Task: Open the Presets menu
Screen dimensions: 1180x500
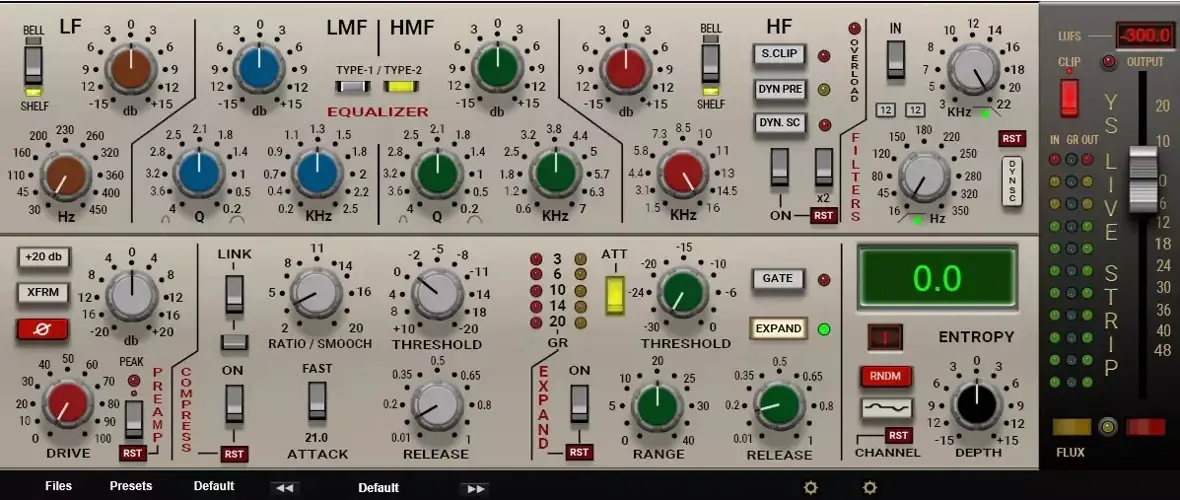Action: click(131, 486)
